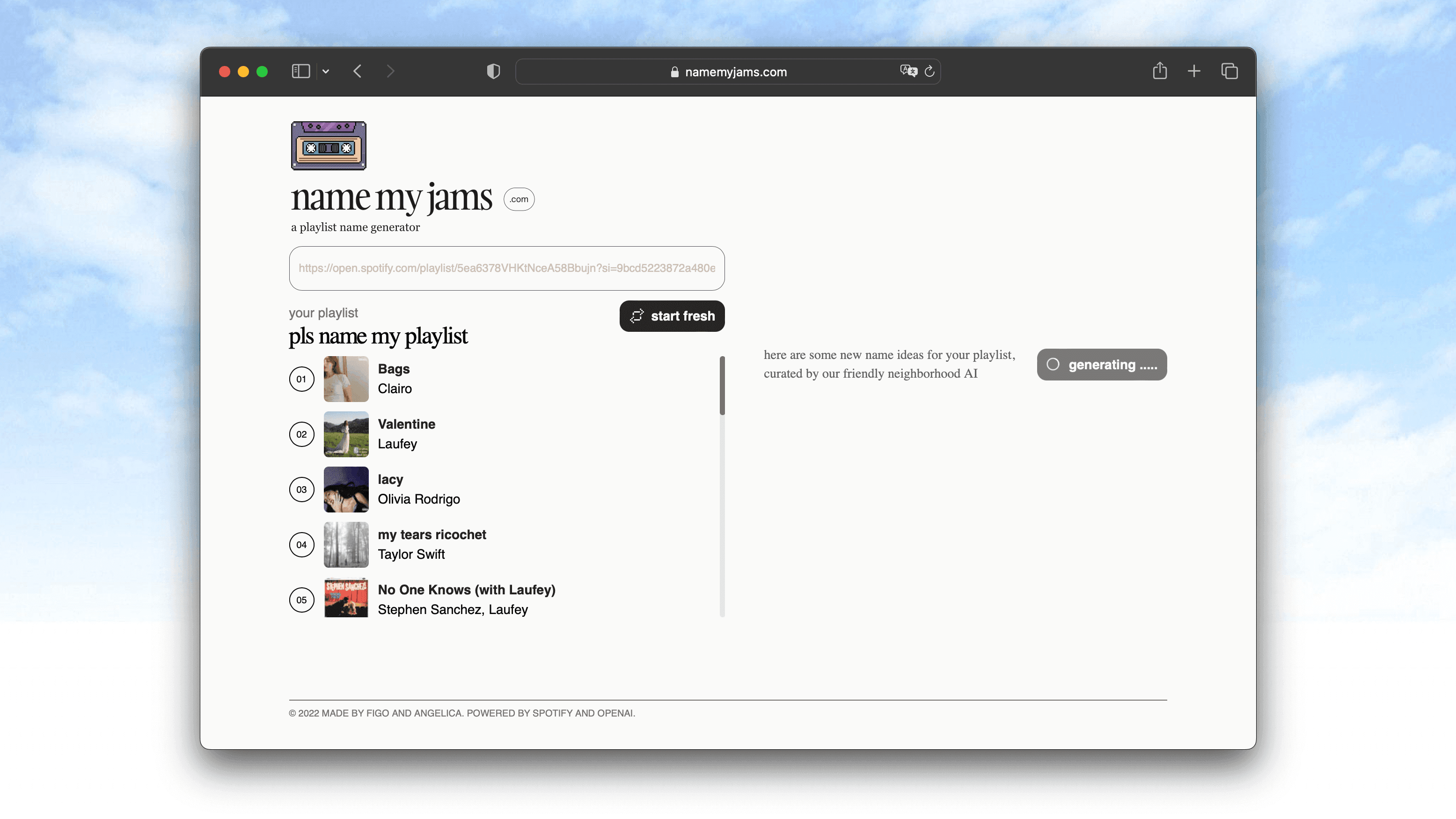Viewport: 1456px width, 819px height.
Task: Open the Share icon in toolbar
Action: [x=1159, y=71]
